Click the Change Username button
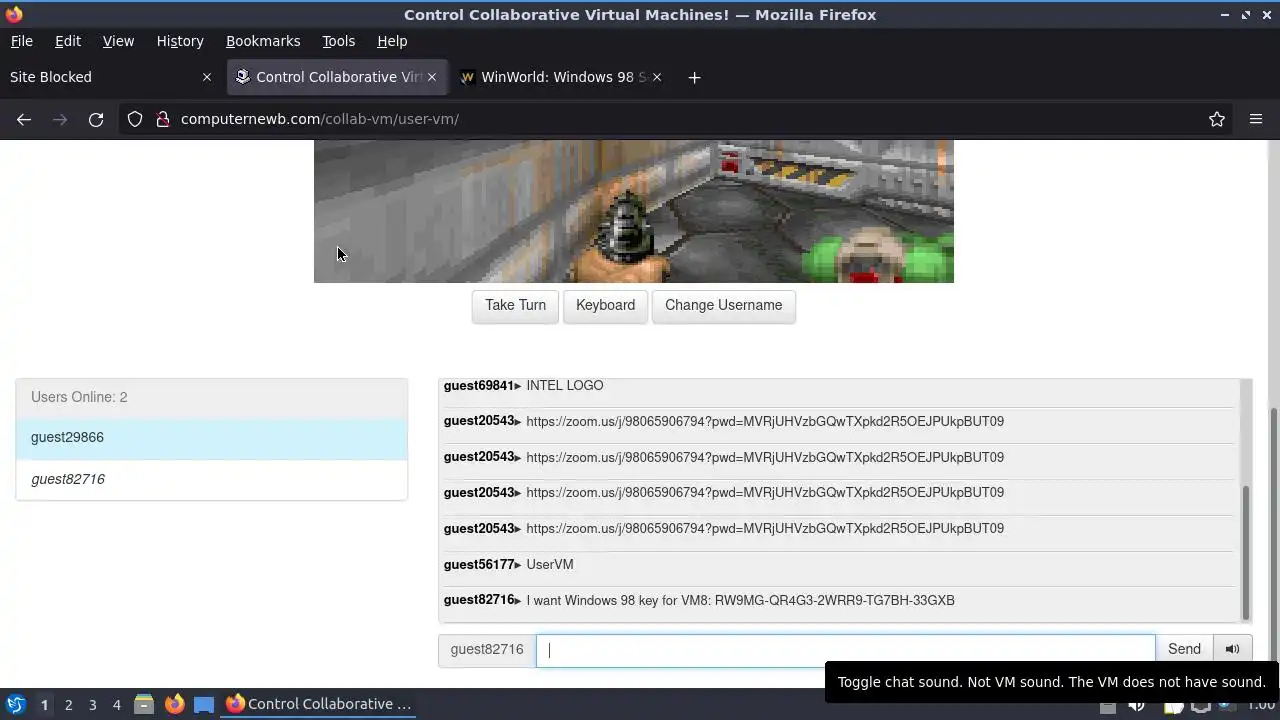 click(723, 305)
